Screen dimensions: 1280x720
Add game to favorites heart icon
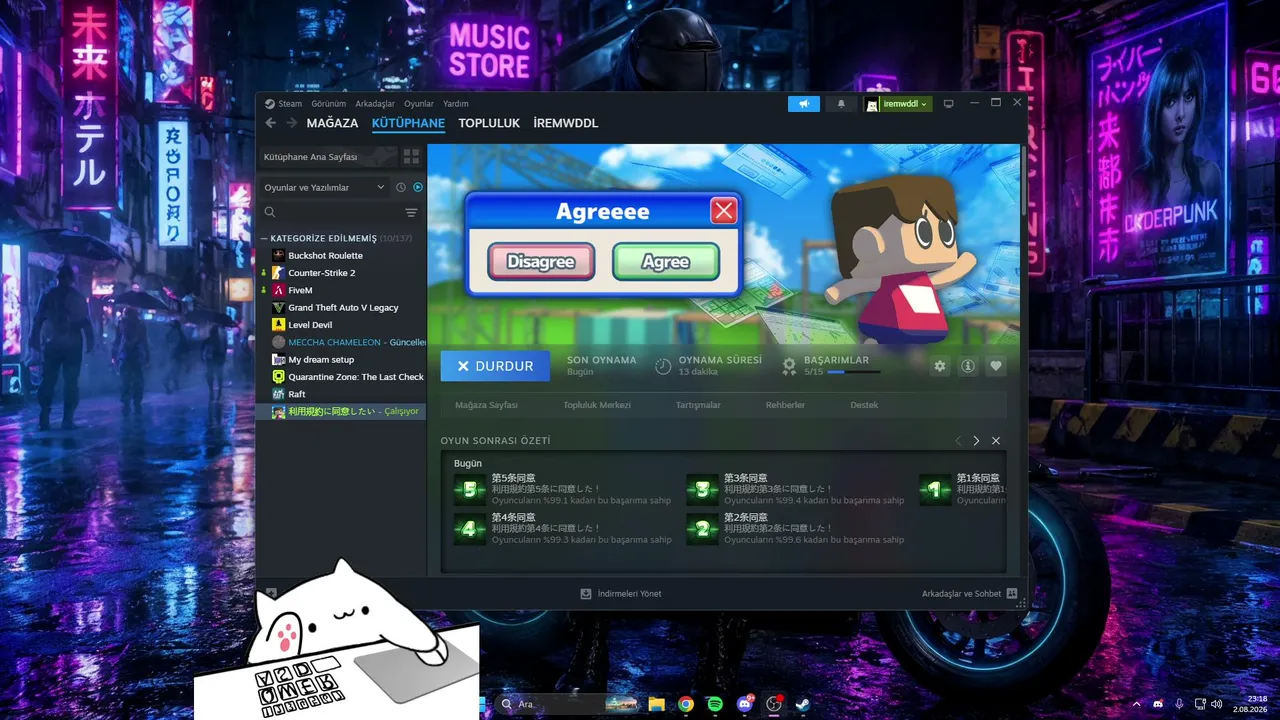996,366
